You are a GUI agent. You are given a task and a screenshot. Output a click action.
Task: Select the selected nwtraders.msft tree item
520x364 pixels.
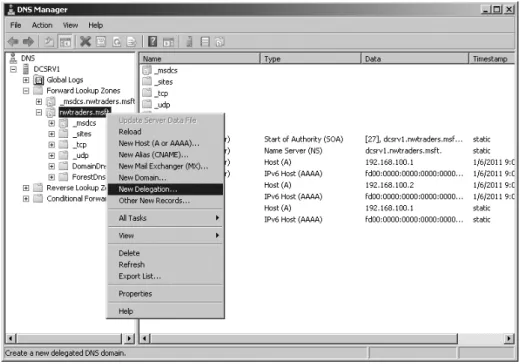point(84,112)
